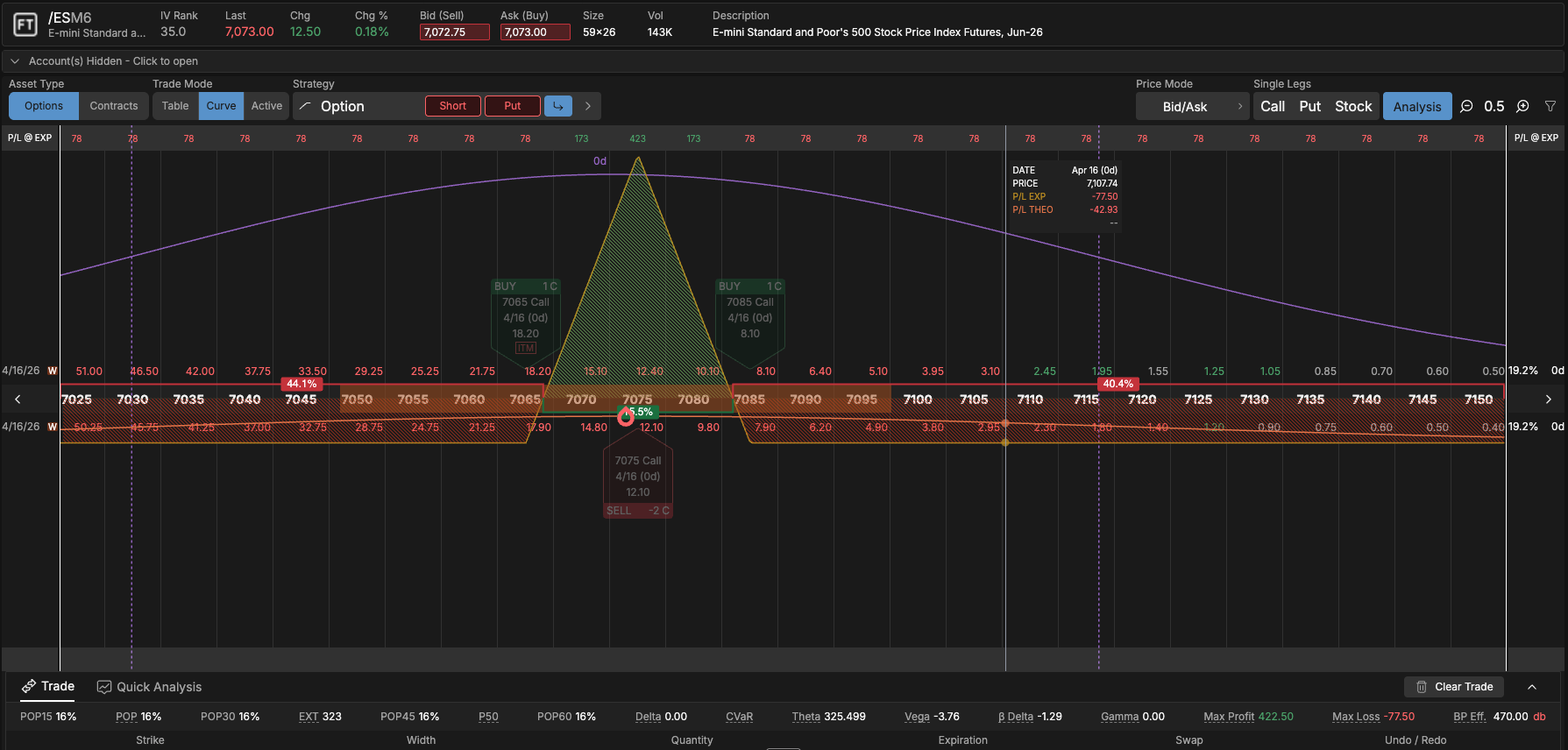Zoom in the strike chart
Screen dimensions: 1568x750
(x=1523, y=106)
